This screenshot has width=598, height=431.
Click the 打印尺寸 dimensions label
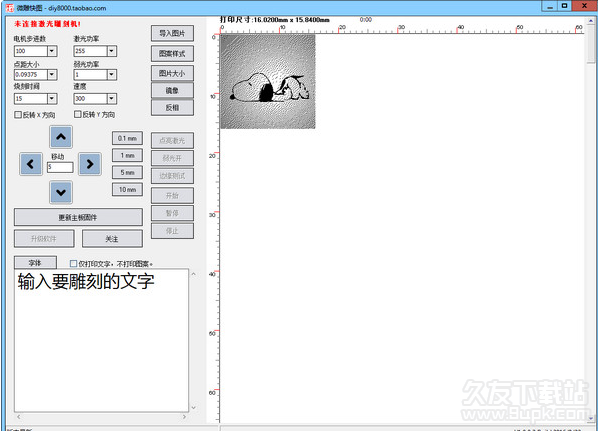click(275, 19)
